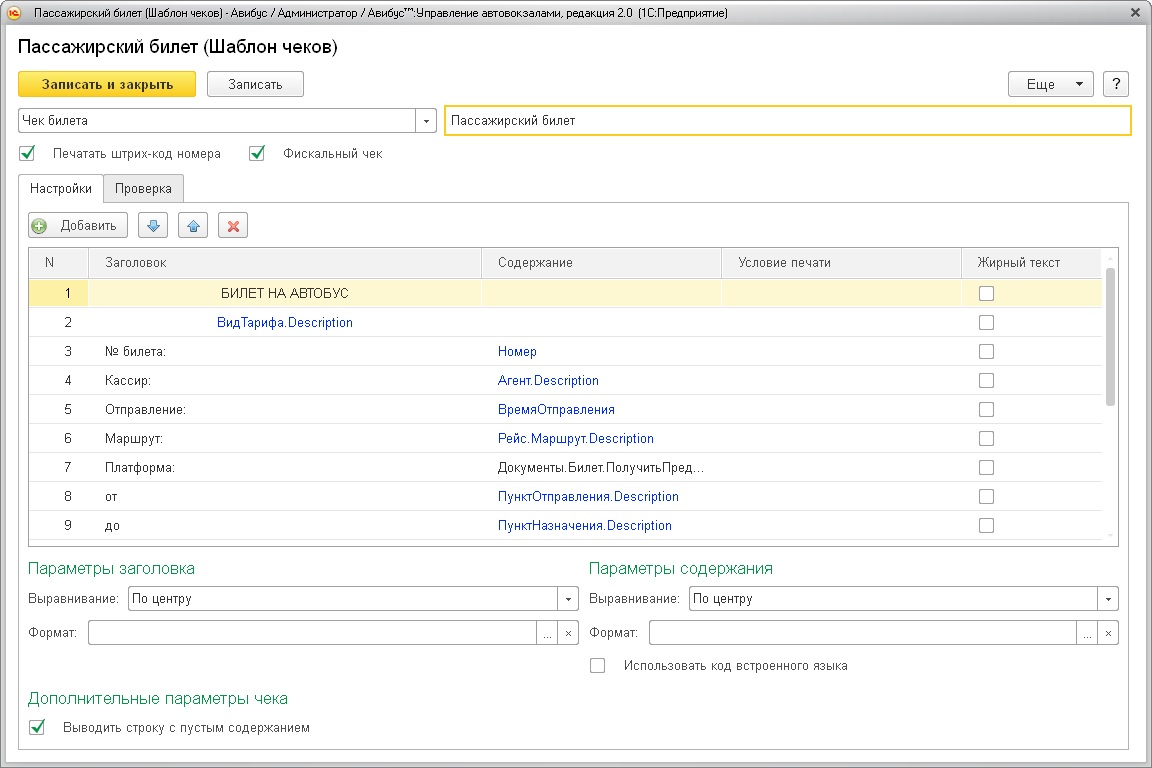Uncheck the 'Фискальный чек' checkbox
Image resolution: width=1152 pixels, height=768 pixels.
click(258, 154)
